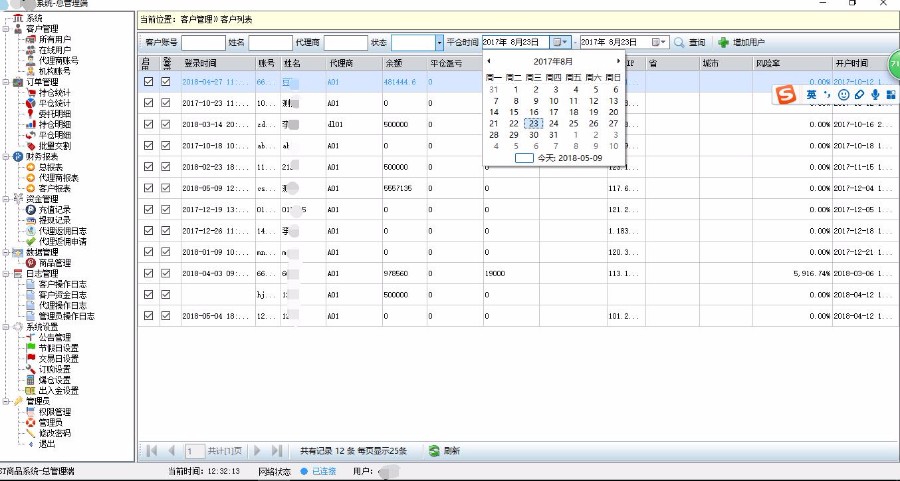Open 机构账号 in the tree

[55, 71]
